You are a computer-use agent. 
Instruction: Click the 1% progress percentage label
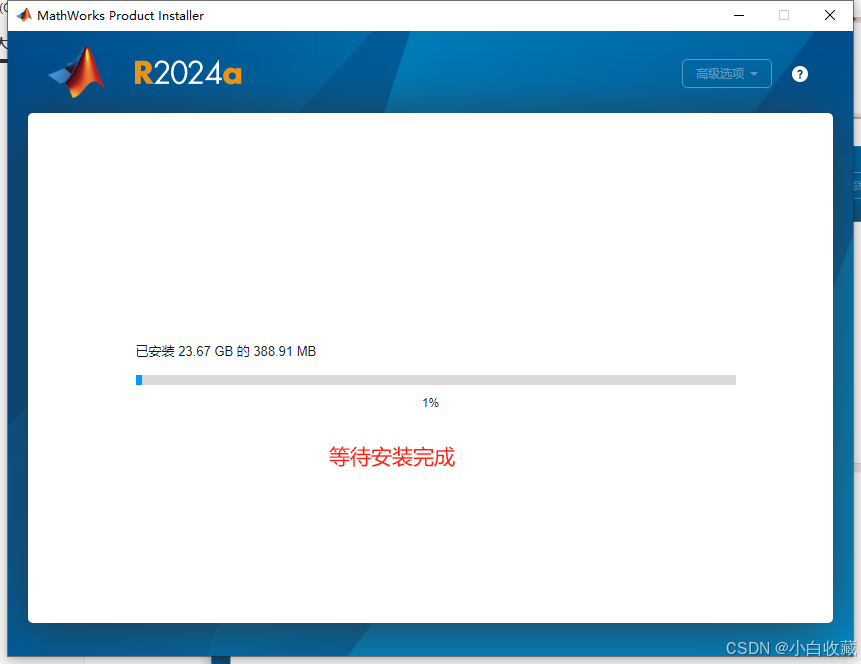point(430,403)
